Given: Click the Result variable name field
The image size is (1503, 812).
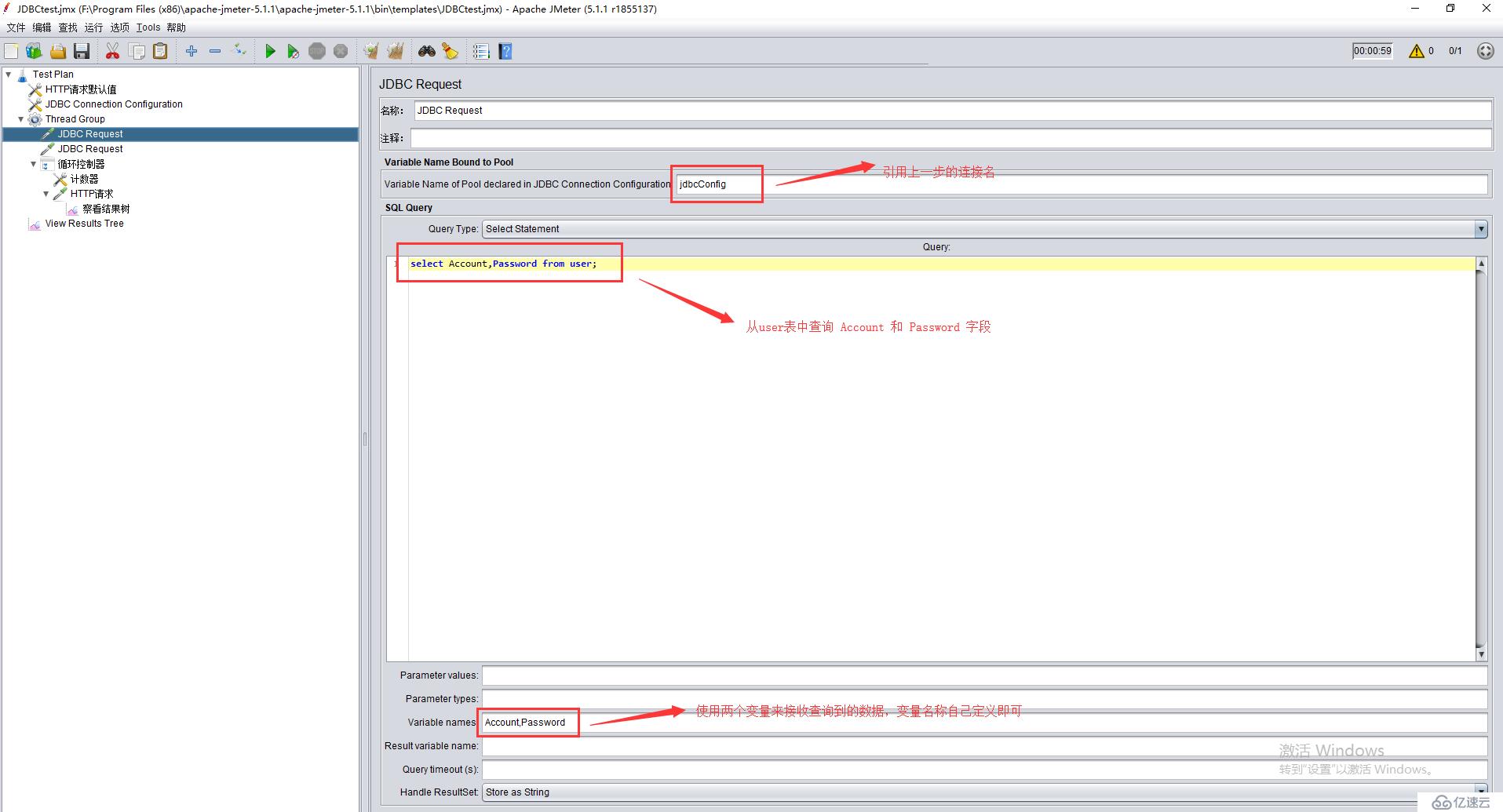Looking at the screenshot, I should click(984, 746).
